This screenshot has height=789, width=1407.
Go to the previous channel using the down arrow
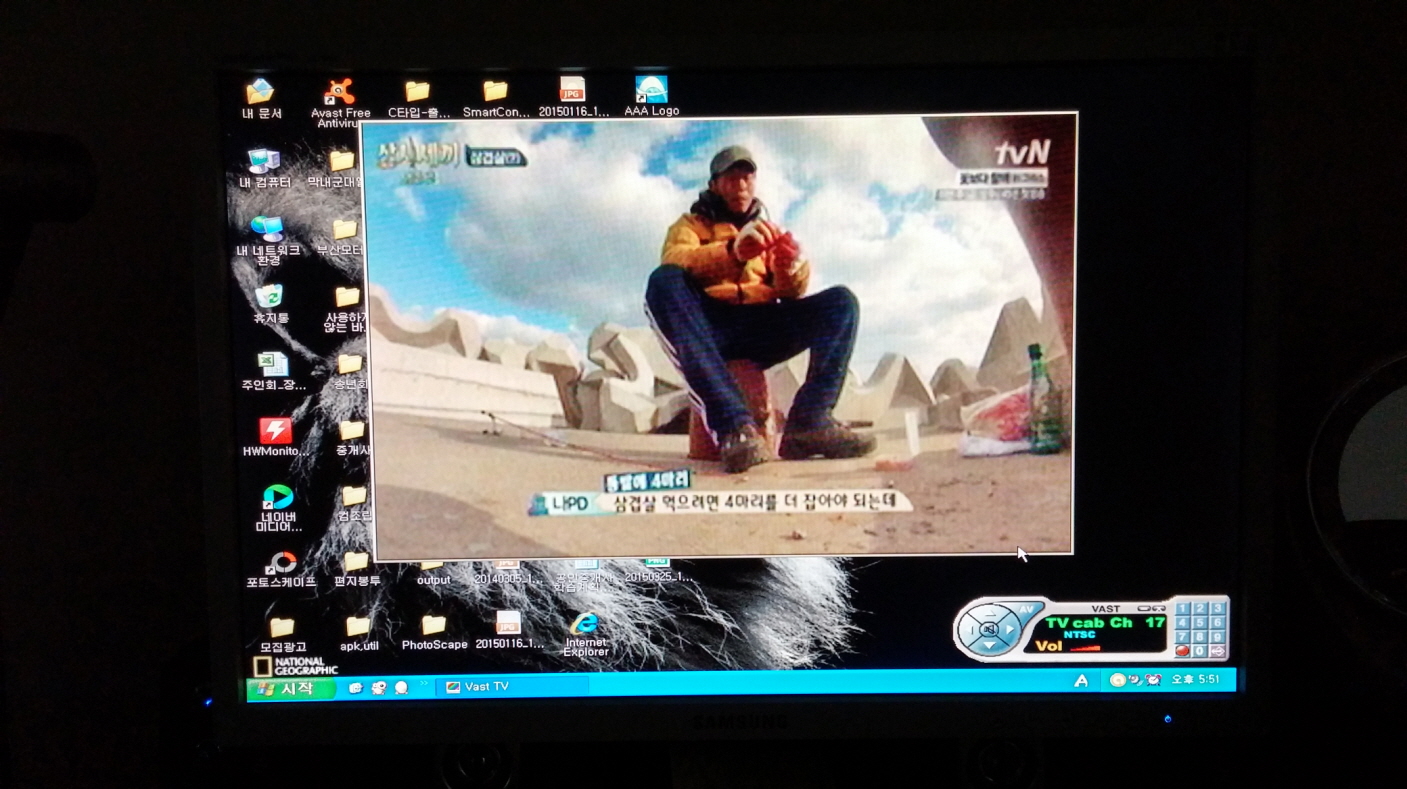point(989,645)
